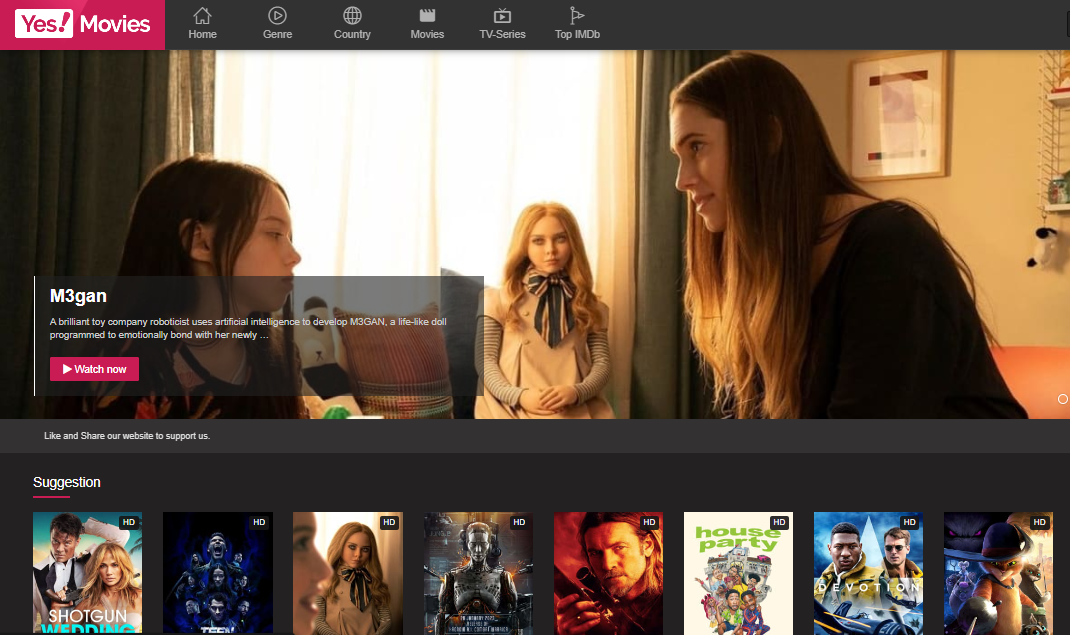Click the Home house icon
The width and height of the screenshot is (1070, 635).
coord(203,15)
